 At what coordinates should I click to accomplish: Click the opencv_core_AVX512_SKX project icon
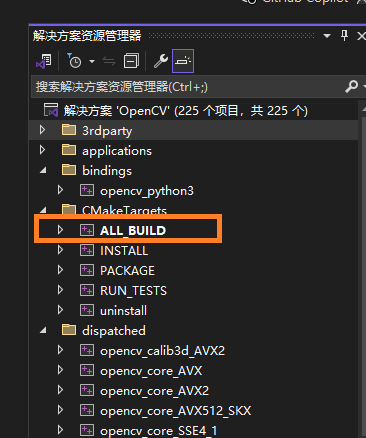tap(87, 410)
